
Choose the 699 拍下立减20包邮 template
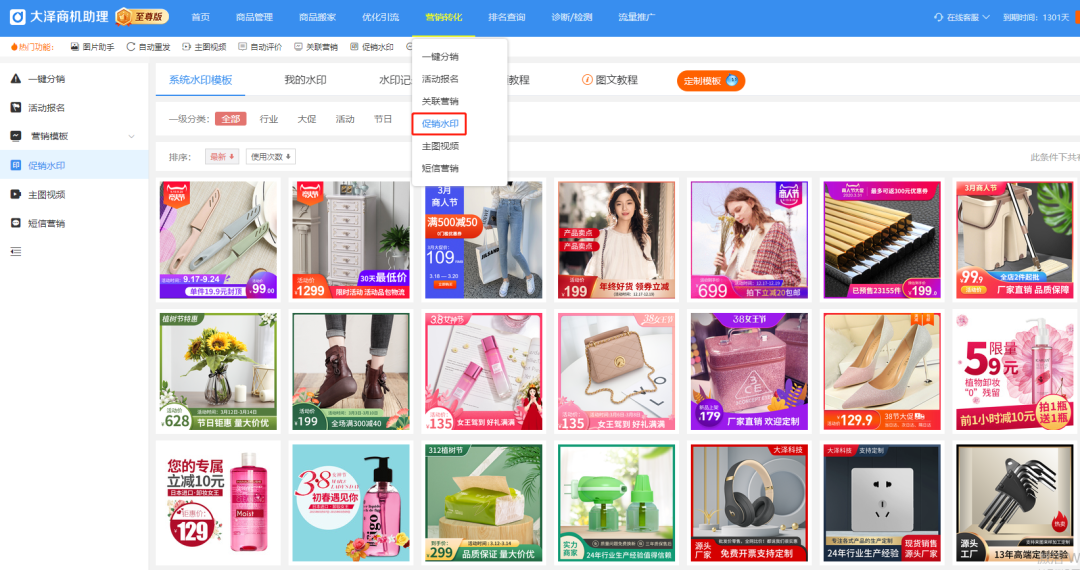[749, 240]
